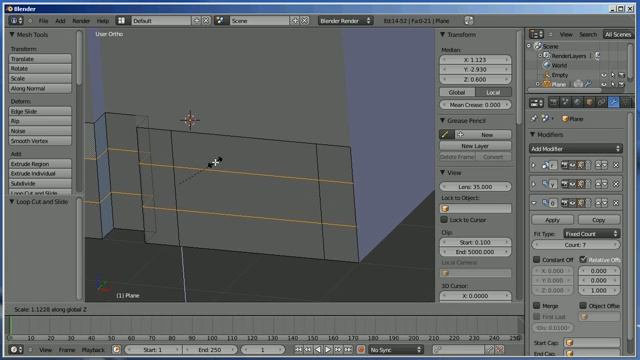Viewport: 640px width, 360px height.
Task: Open the All Scenes outliner display dropdown
Action: [618, 34]
